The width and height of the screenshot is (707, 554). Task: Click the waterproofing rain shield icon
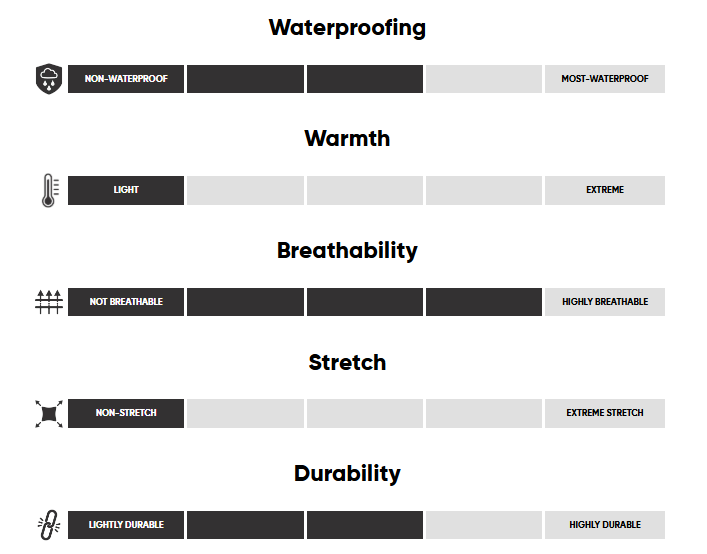(48, 78)
